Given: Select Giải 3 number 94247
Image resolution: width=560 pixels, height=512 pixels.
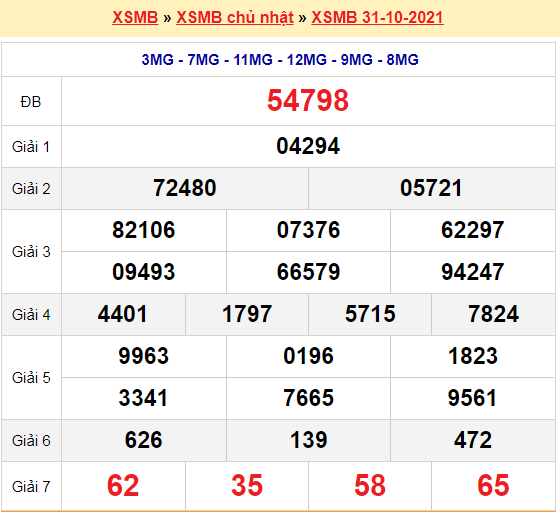Looking at the screenshot, I should [472, 272].
